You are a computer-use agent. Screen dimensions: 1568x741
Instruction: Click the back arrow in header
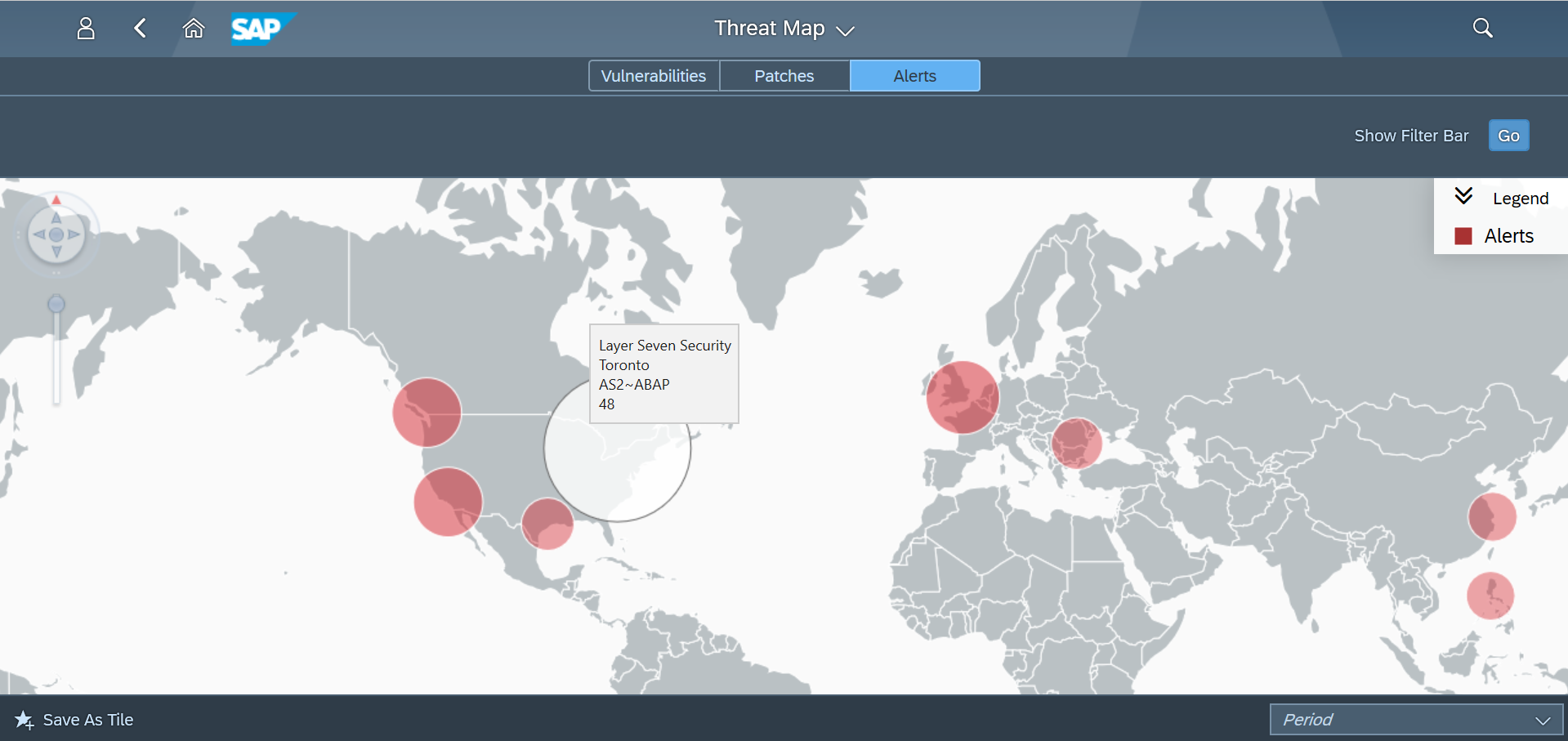pos(141,29)
